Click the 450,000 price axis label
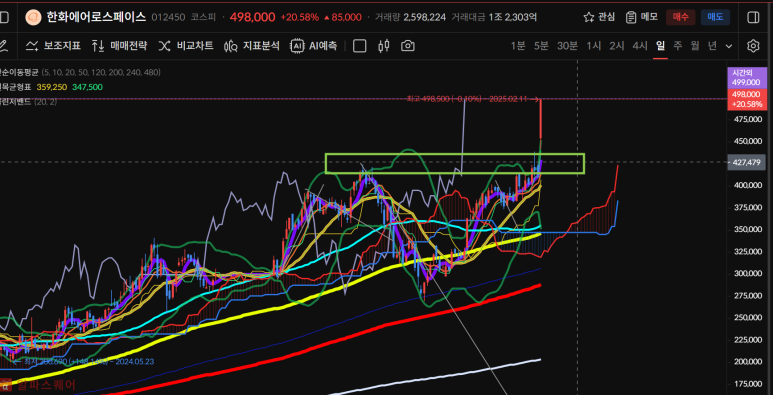The height and width of the screenshot is (395, 773). [747, 141]
